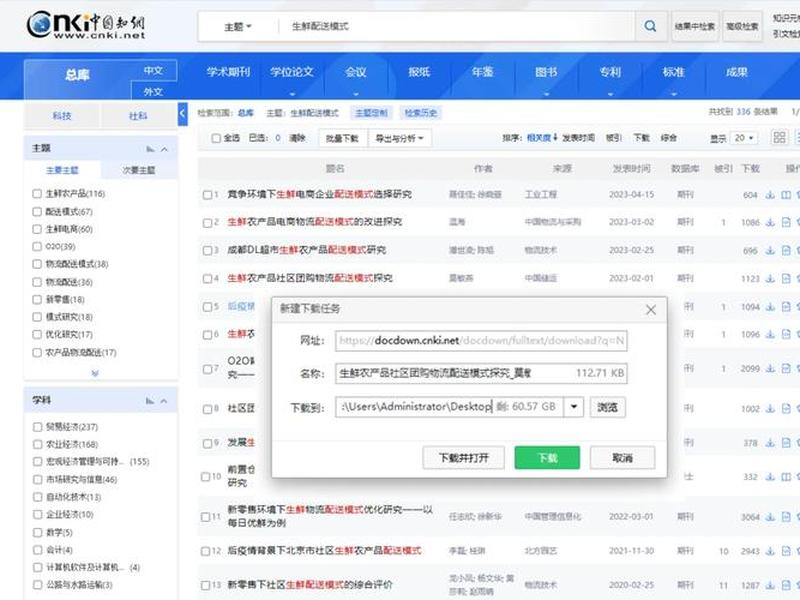800x600 pixels.
Task: Download icon for row 9 (378 downloads)
Action: click(x=770, y=443)
